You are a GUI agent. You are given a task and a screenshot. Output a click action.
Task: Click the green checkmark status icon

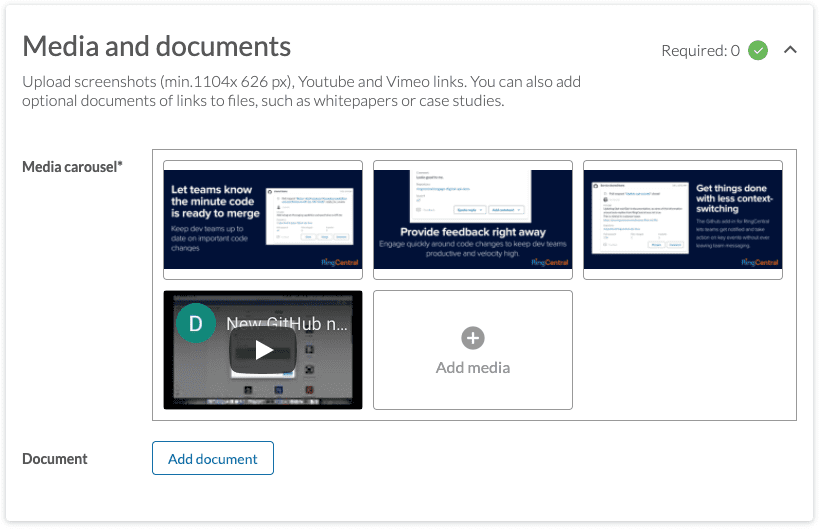(758, 50)
